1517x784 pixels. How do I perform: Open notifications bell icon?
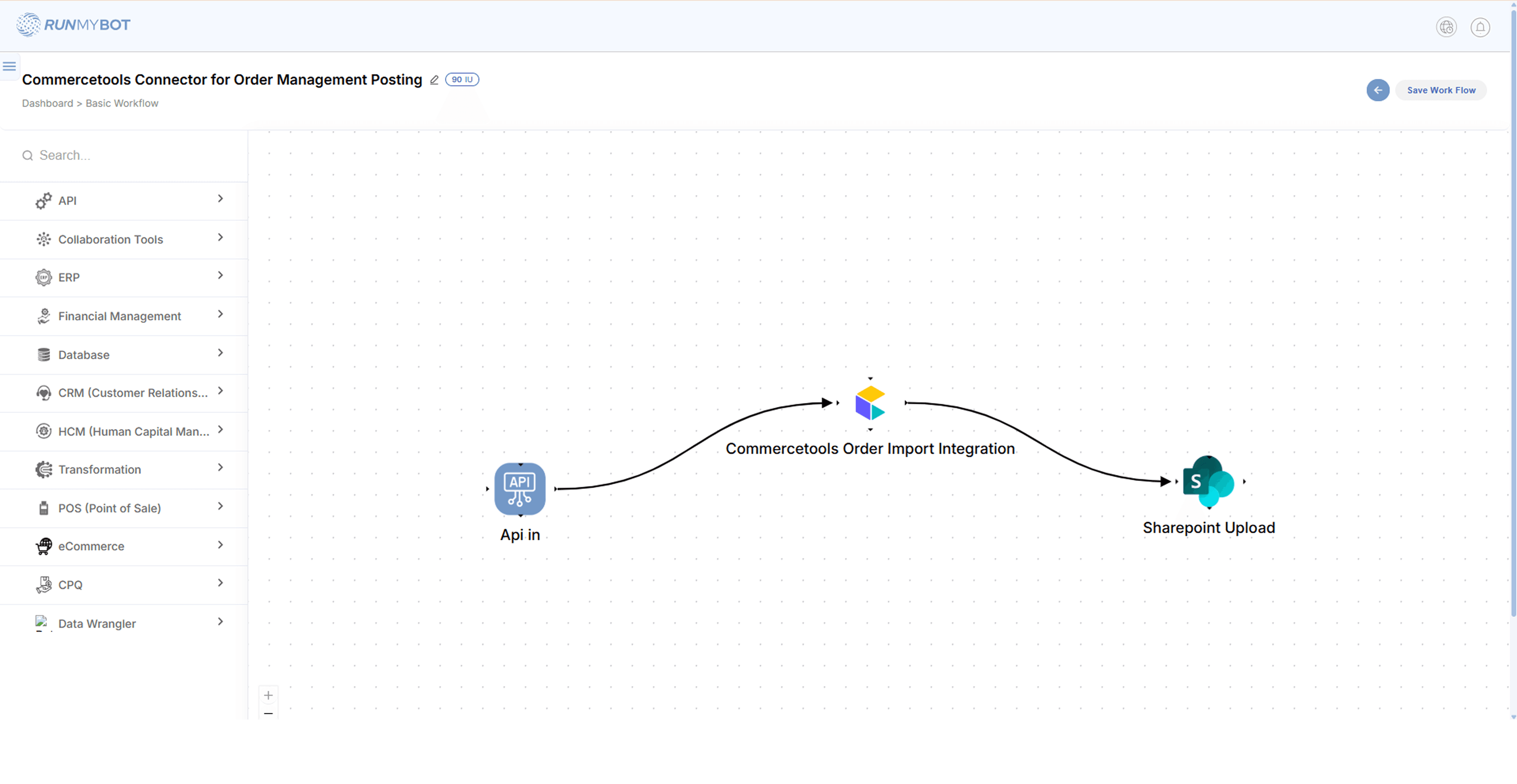click(x=1480, y=27)
